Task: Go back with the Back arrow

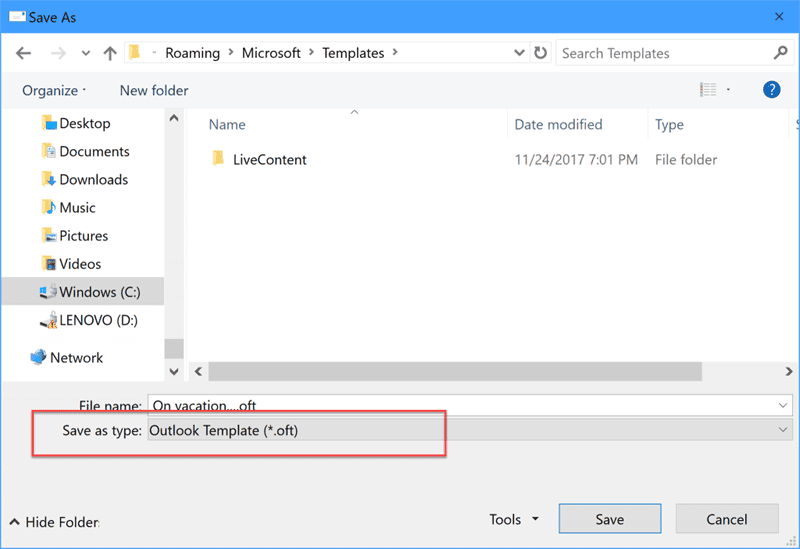Action: coord(23,53)
